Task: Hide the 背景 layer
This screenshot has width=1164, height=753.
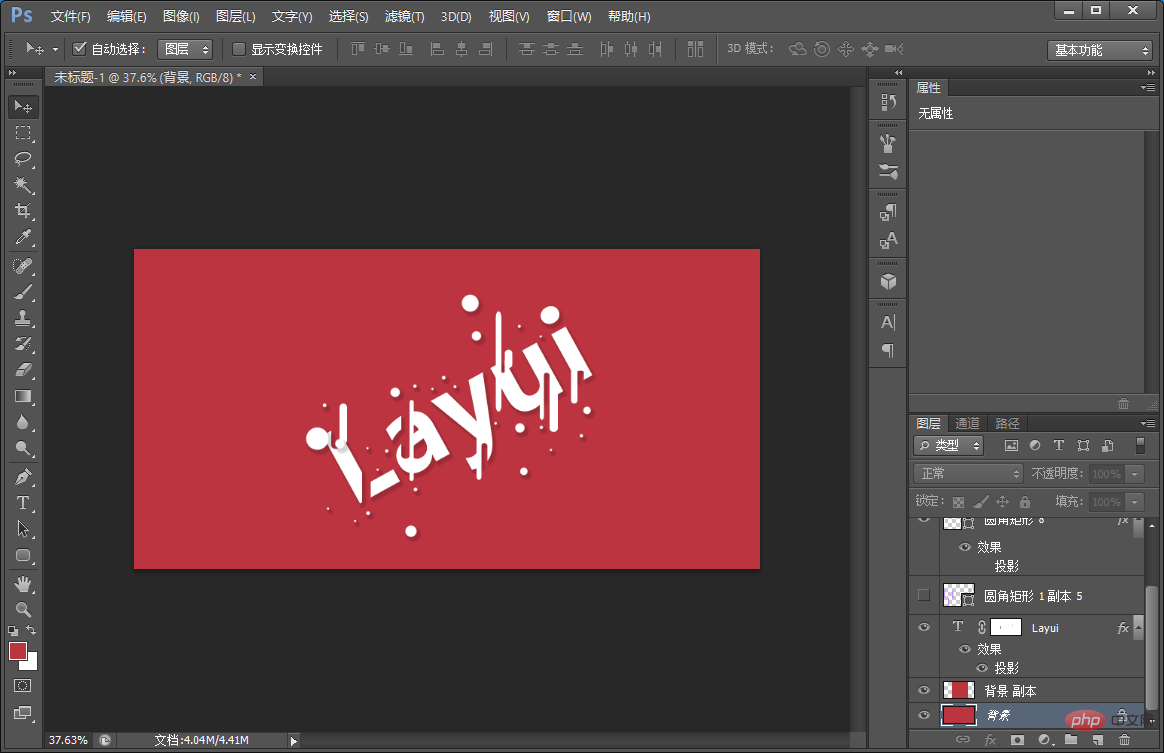Action: [x=923, y=715]
